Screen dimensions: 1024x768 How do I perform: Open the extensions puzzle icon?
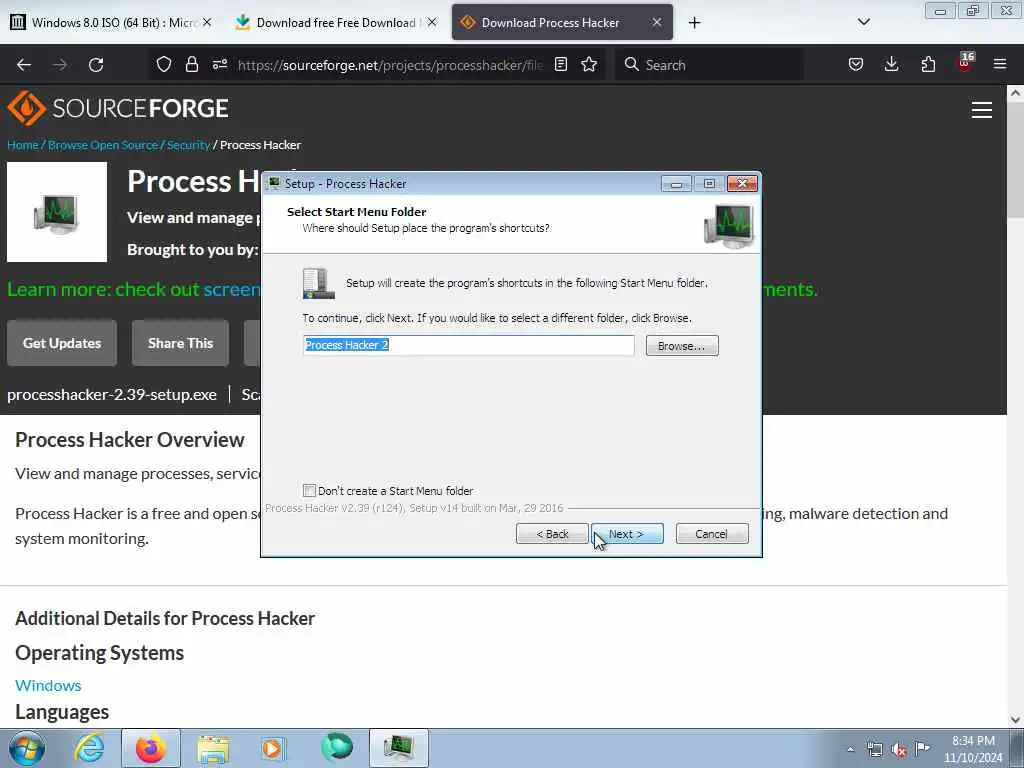(x=928, y=64)
